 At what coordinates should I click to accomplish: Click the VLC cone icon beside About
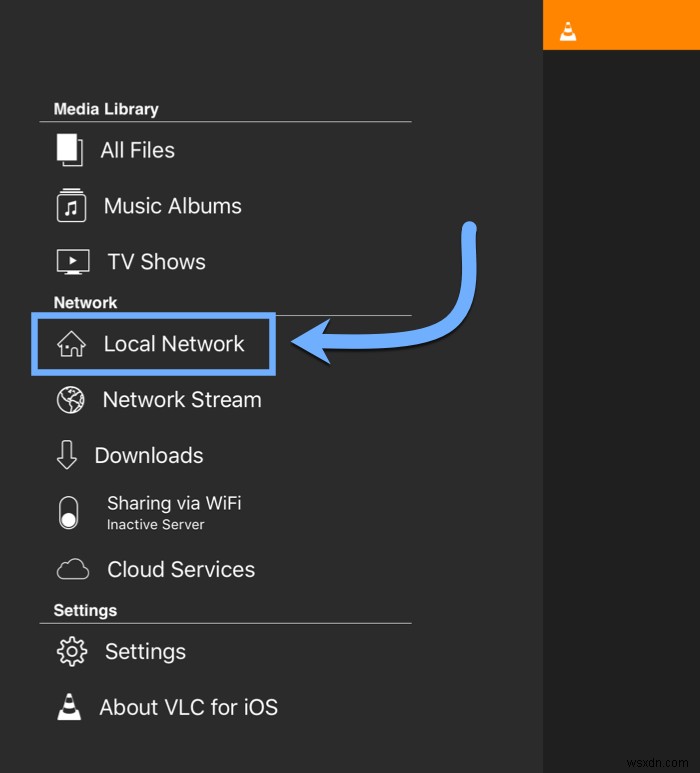pyautogui.click(x=69, y=707)
